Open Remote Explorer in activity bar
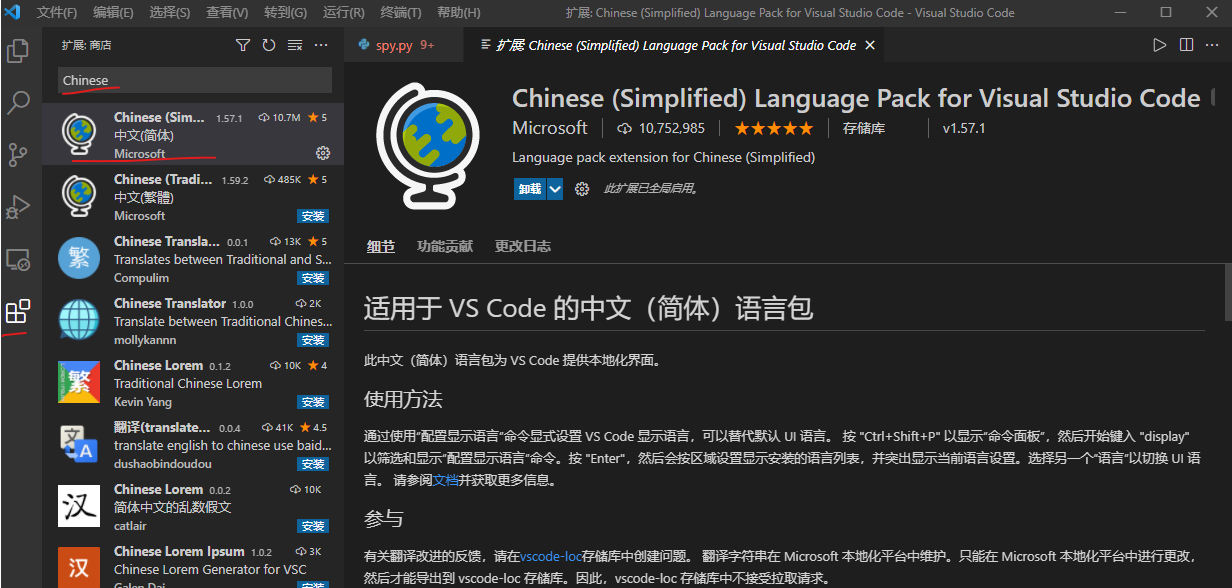 pos(18,260)
